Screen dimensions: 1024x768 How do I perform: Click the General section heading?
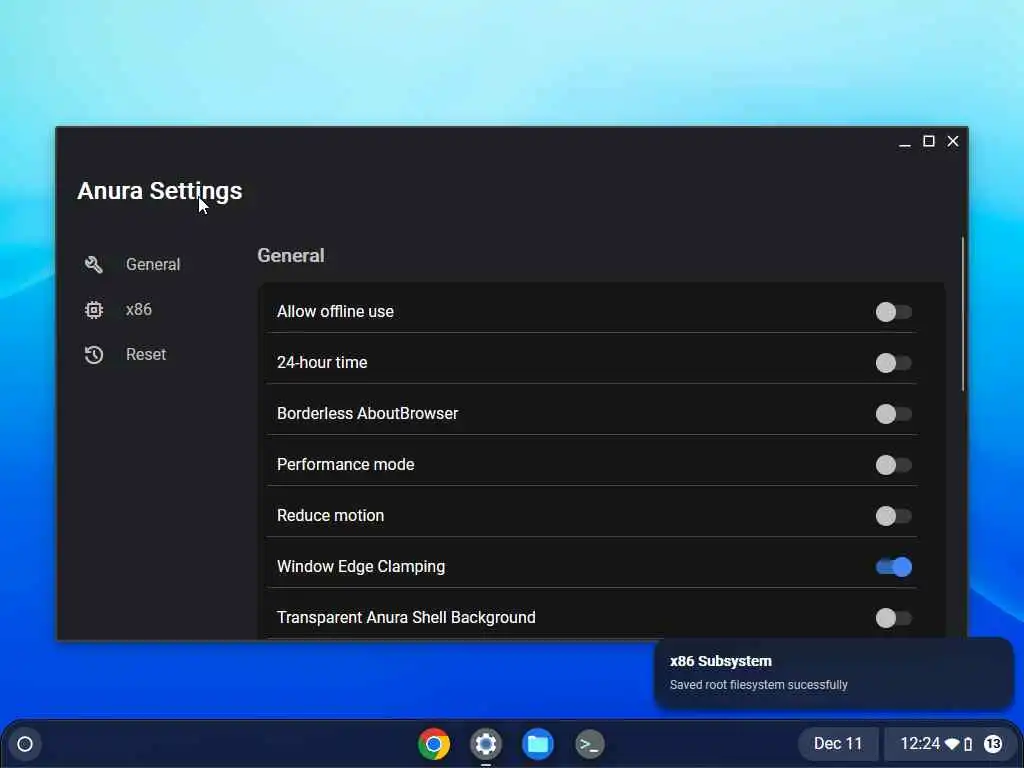pos(291,255)
